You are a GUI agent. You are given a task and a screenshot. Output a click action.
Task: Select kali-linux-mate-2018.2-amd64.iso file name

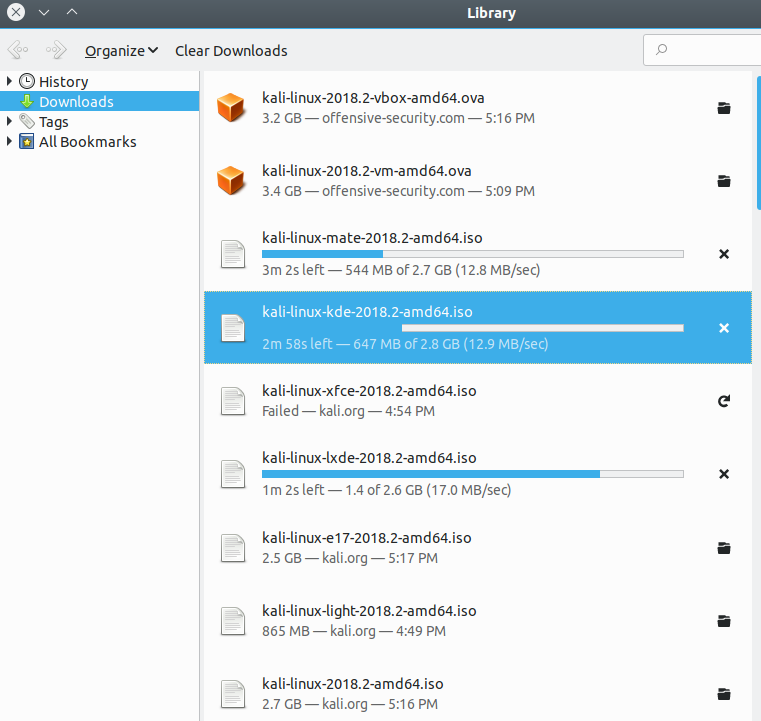point(372,238)
